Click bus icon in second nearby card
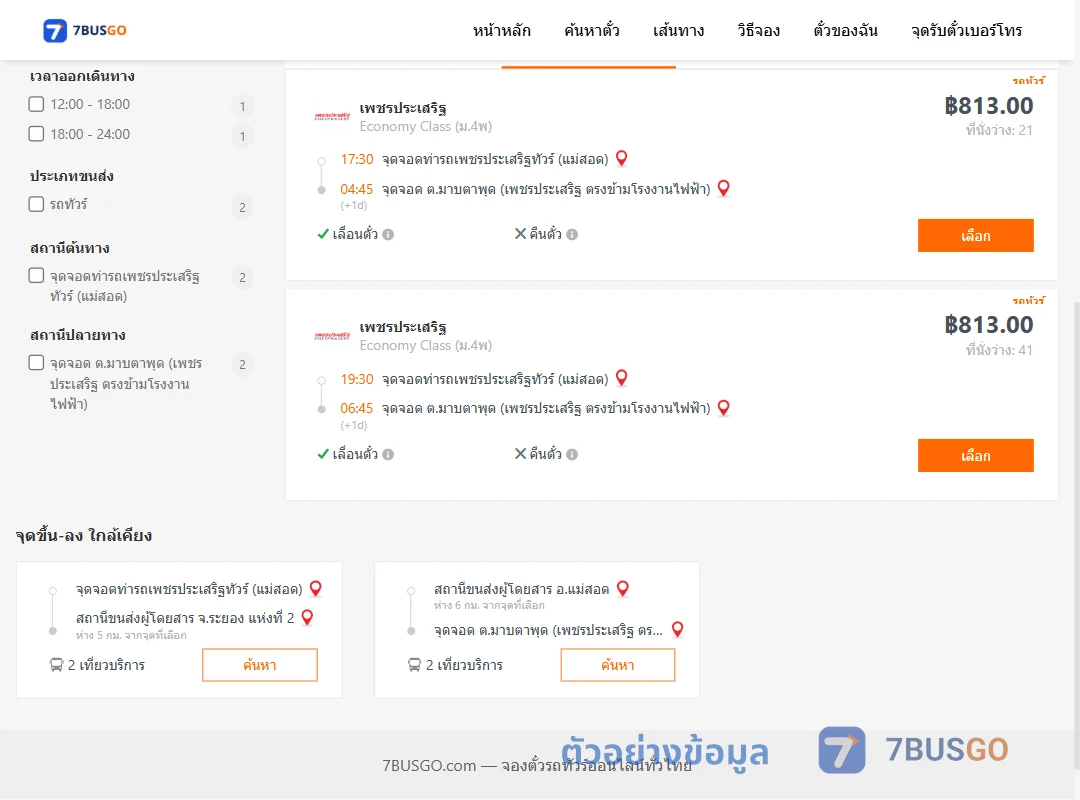This screenshot has width=1080, height=800. pos(415,665)
